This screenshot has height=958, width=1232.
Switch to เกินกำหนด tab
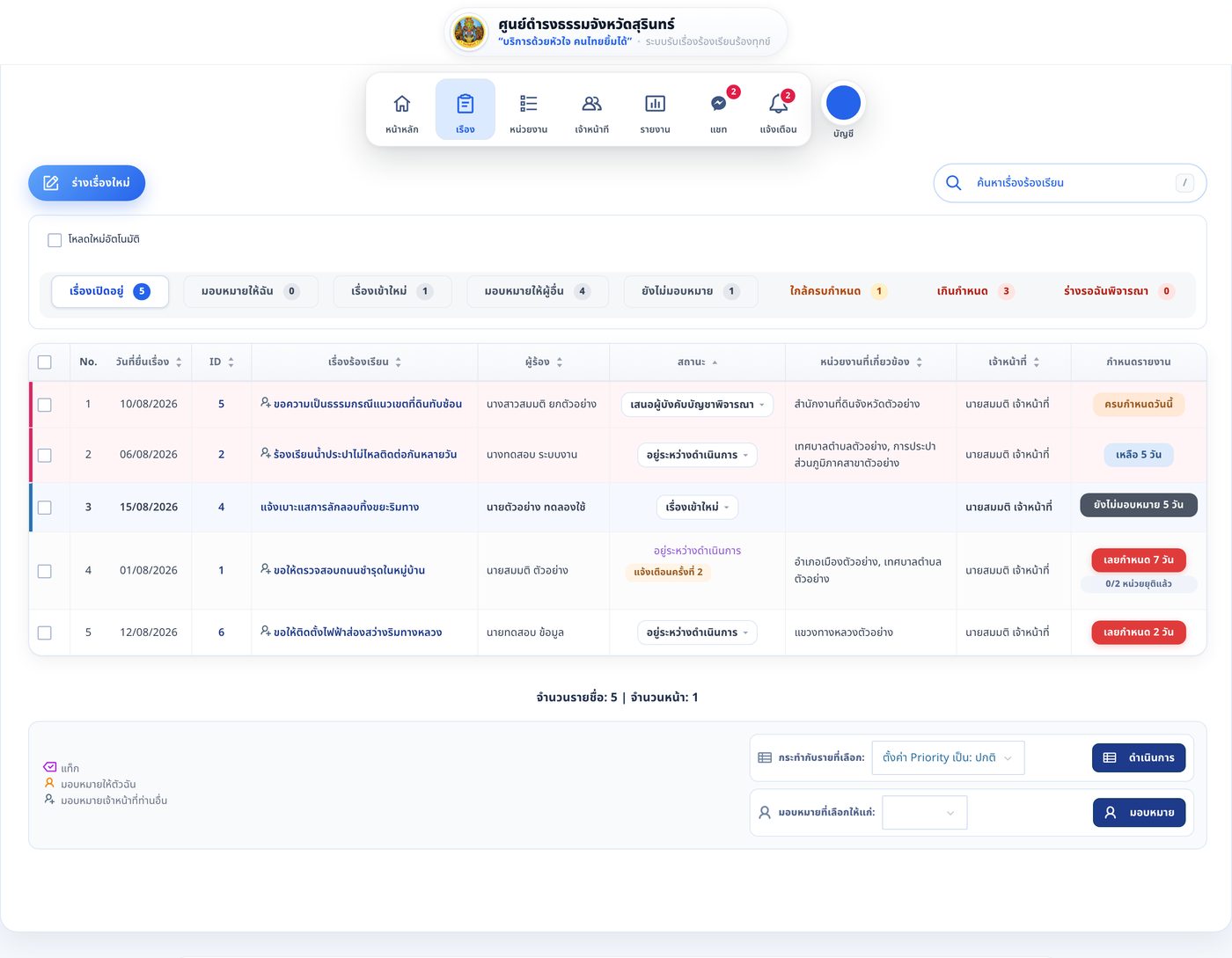[975, 291]
